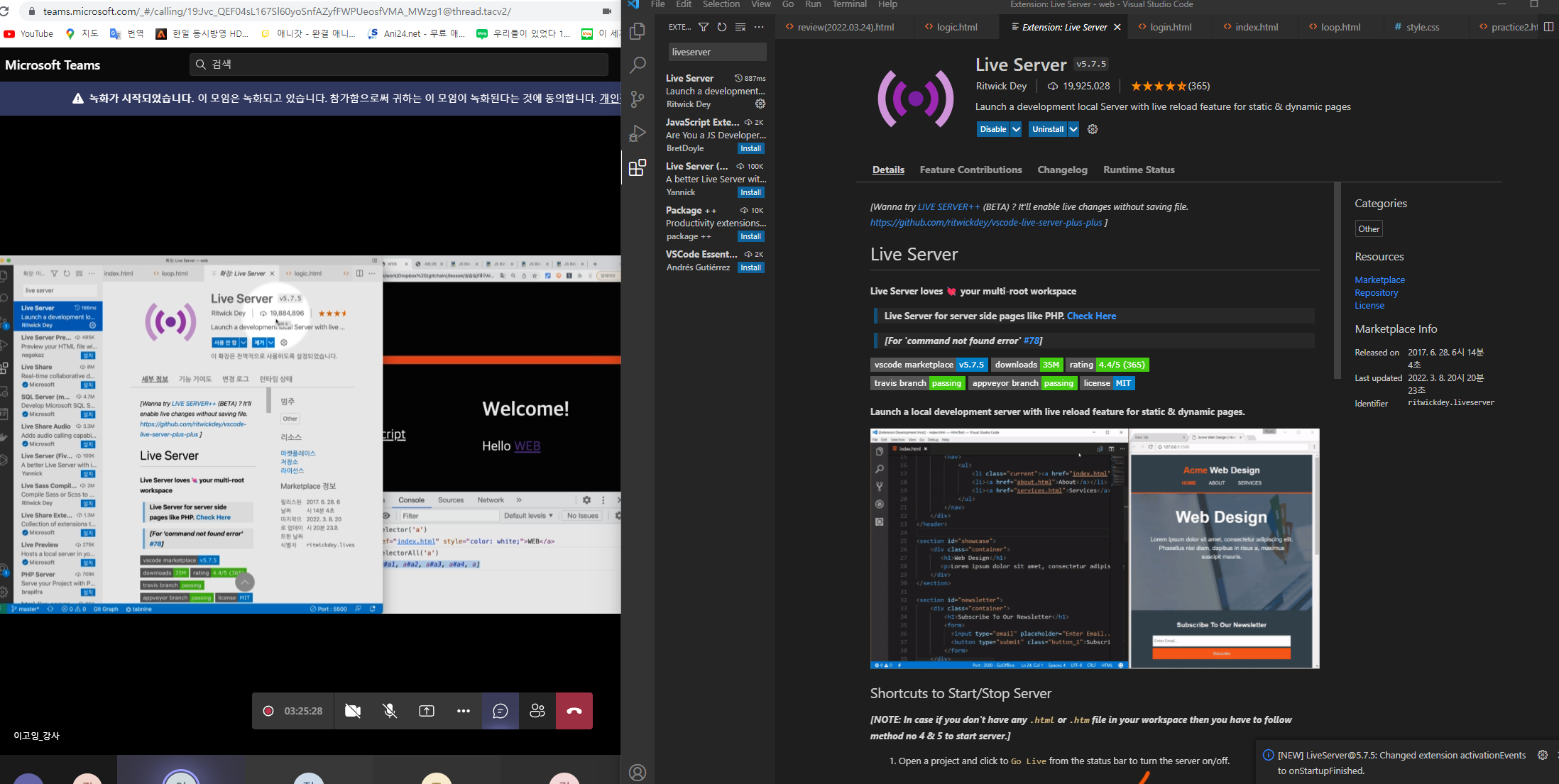The width and height of the screenshot is (1559, 784).
Task: Show the Teams participants panel
Action: coord(537,711)
